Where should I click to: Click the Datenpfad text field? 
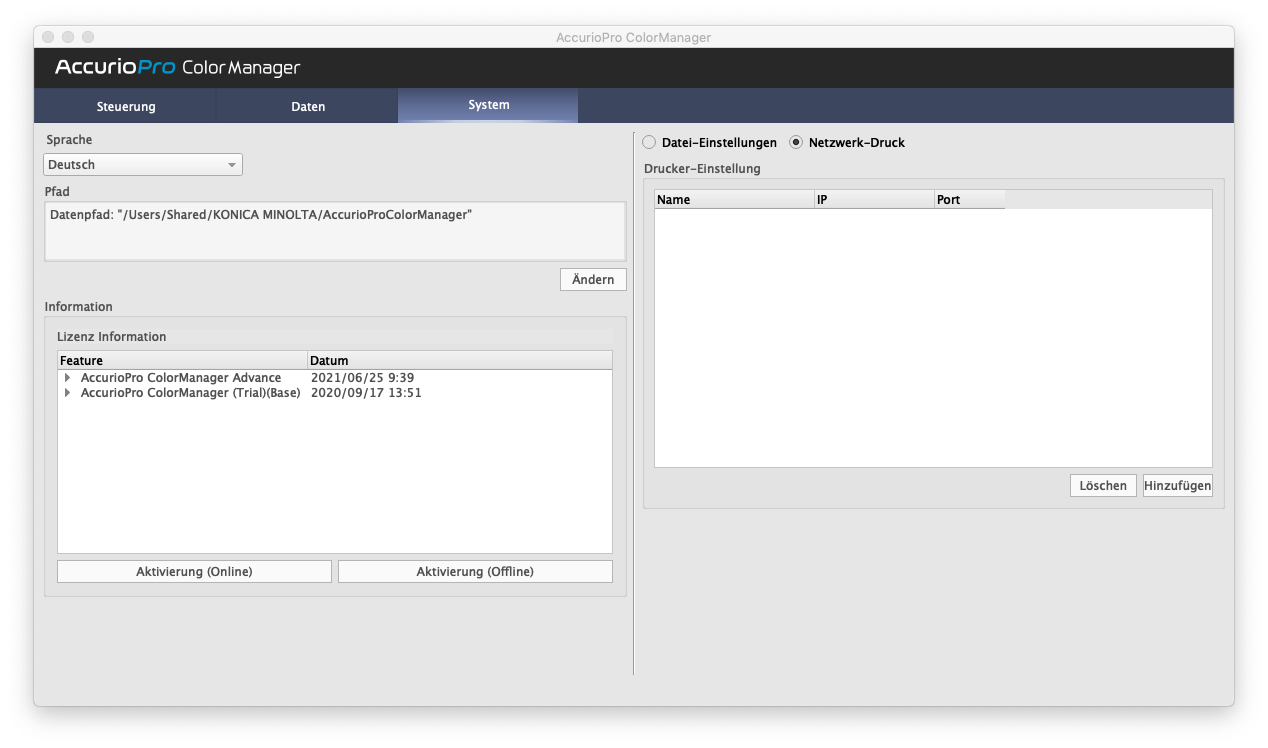pos(335,231)
